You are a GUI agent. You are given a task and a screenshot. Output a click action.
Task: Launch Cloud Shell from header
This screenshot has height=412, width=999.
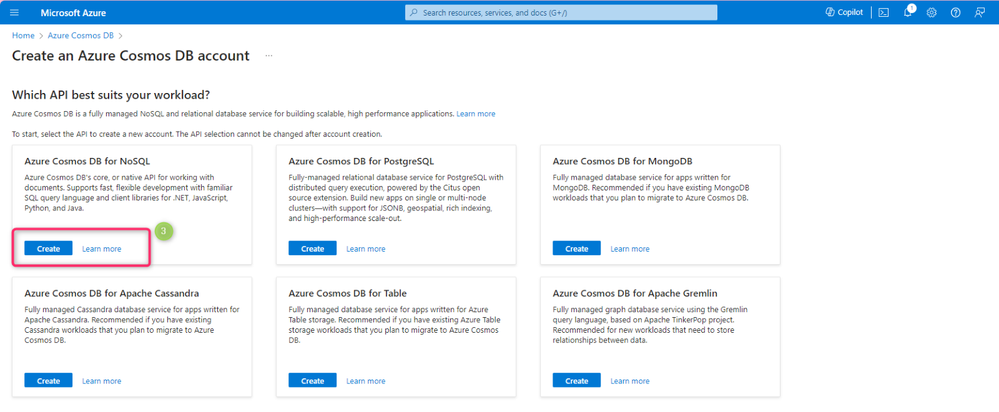coord(883,13)
